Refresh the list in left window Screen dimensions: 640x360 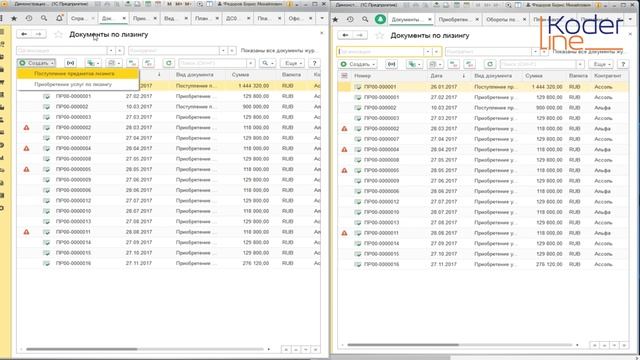coord(169,63)
